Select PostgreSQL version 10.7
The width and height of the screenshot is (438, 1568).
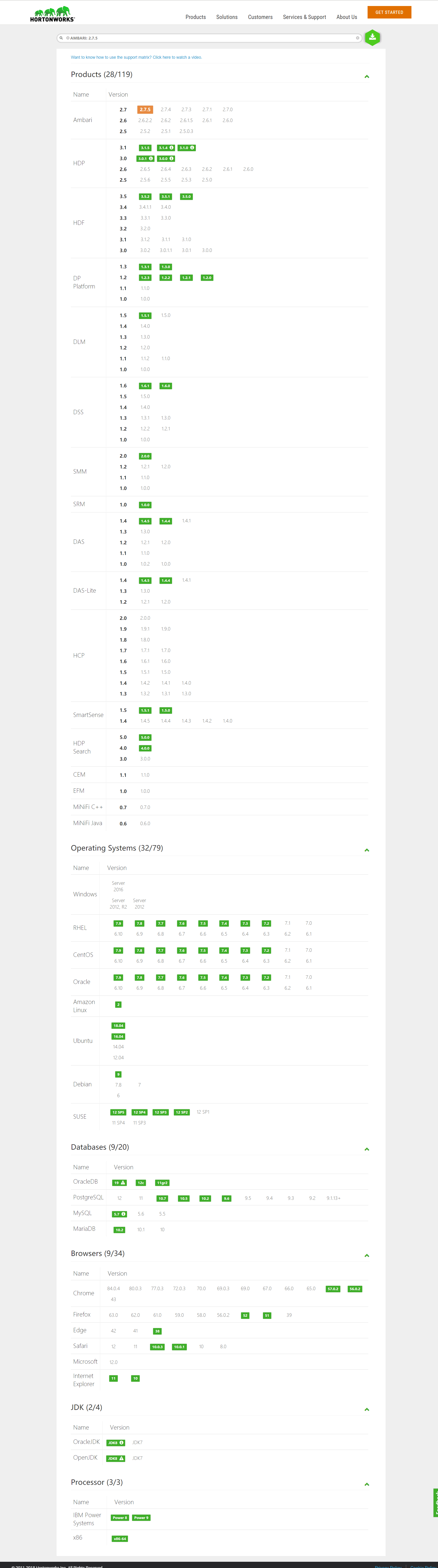(162, 1198)
